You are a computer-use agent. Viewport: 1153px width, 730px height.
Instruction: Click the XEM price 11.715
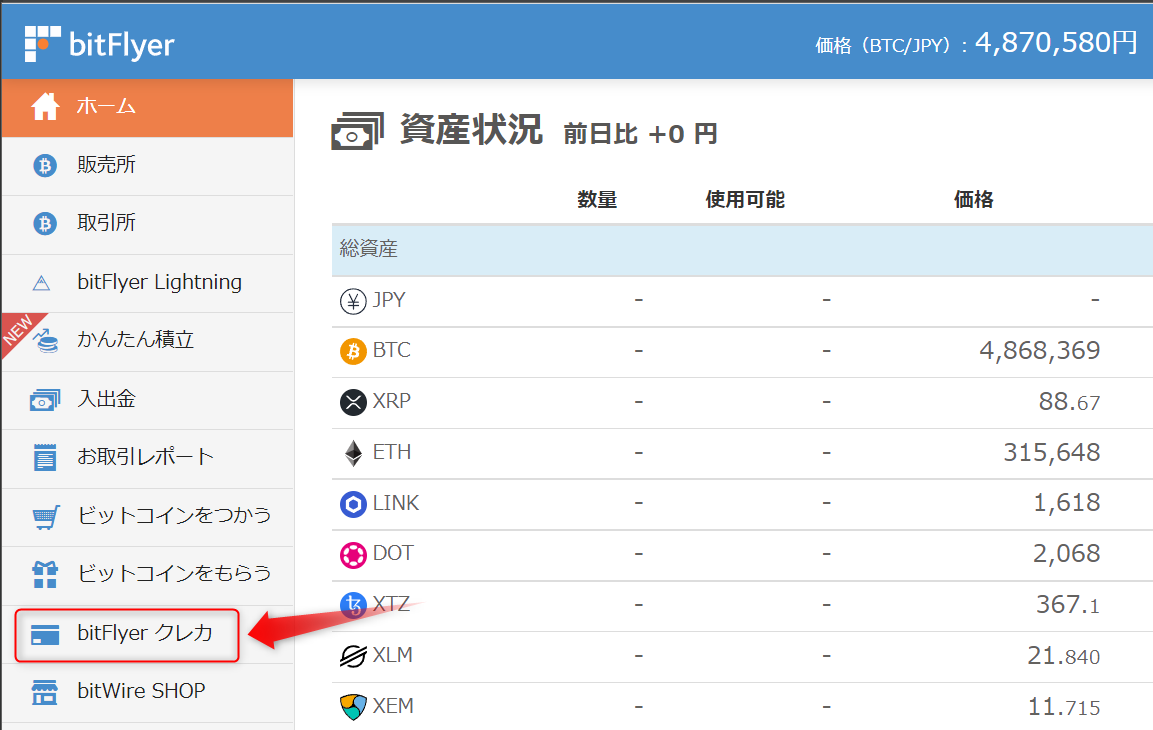coord(1063,706)
